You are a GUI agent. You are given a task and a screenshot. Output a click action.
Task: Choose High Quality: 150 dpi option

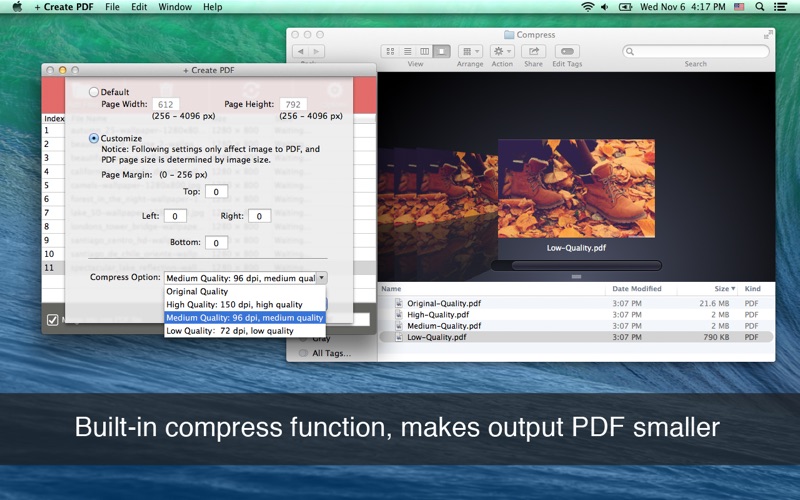point(245,305)
